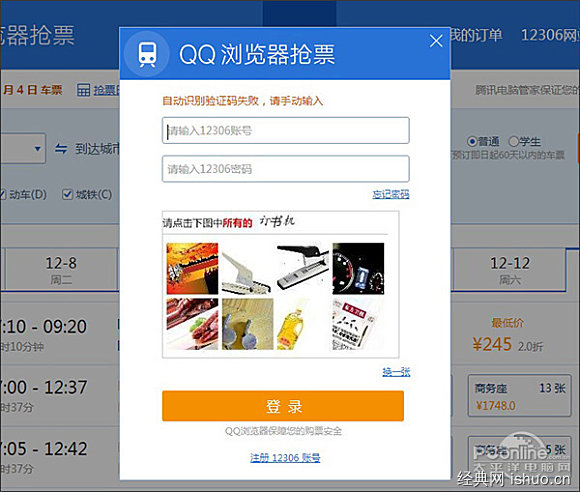
Task: Focus the 请输入12306密码 password field
Action: 286,169
